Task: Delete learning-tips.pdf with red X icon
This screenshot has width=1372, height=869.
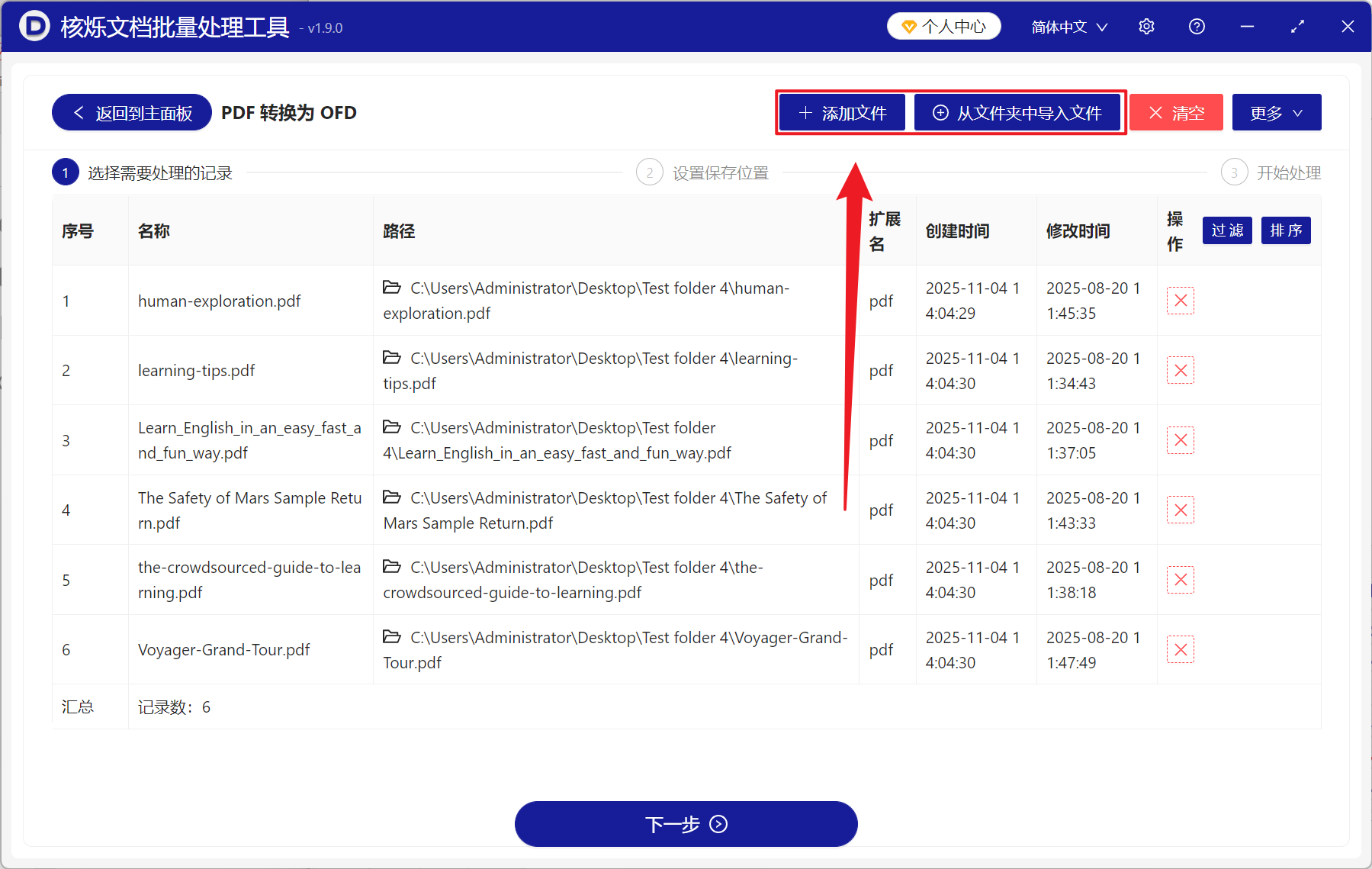Action: (1180, 370)
